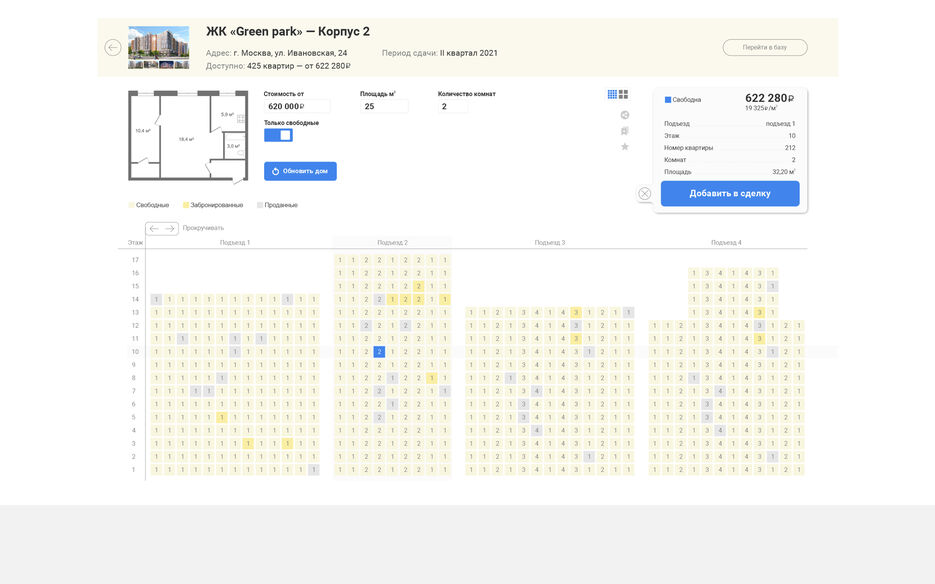Open the building photo thumbnail

[158, 47]
